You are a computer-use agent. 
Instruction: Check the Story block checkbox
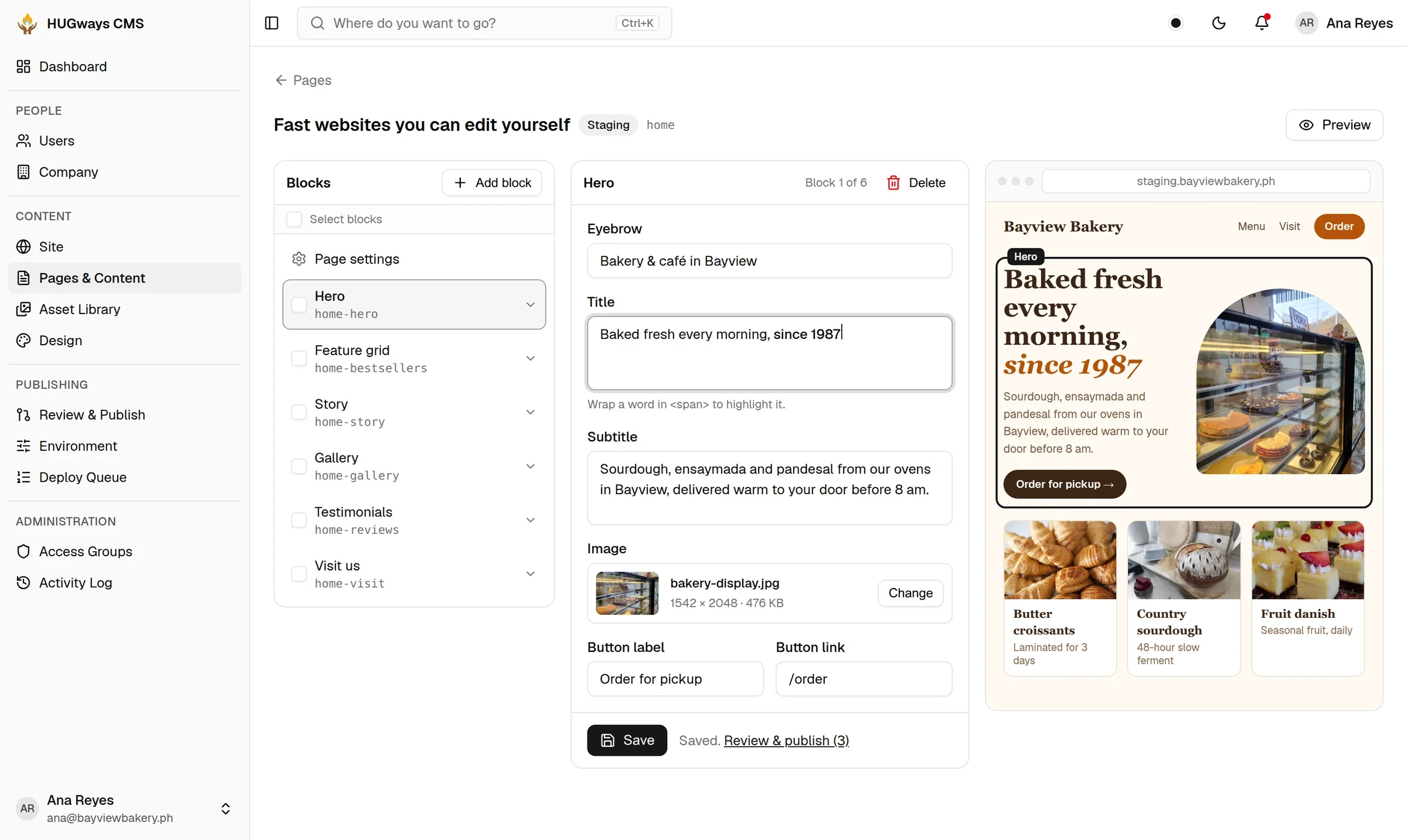click(x=299, y=413)
